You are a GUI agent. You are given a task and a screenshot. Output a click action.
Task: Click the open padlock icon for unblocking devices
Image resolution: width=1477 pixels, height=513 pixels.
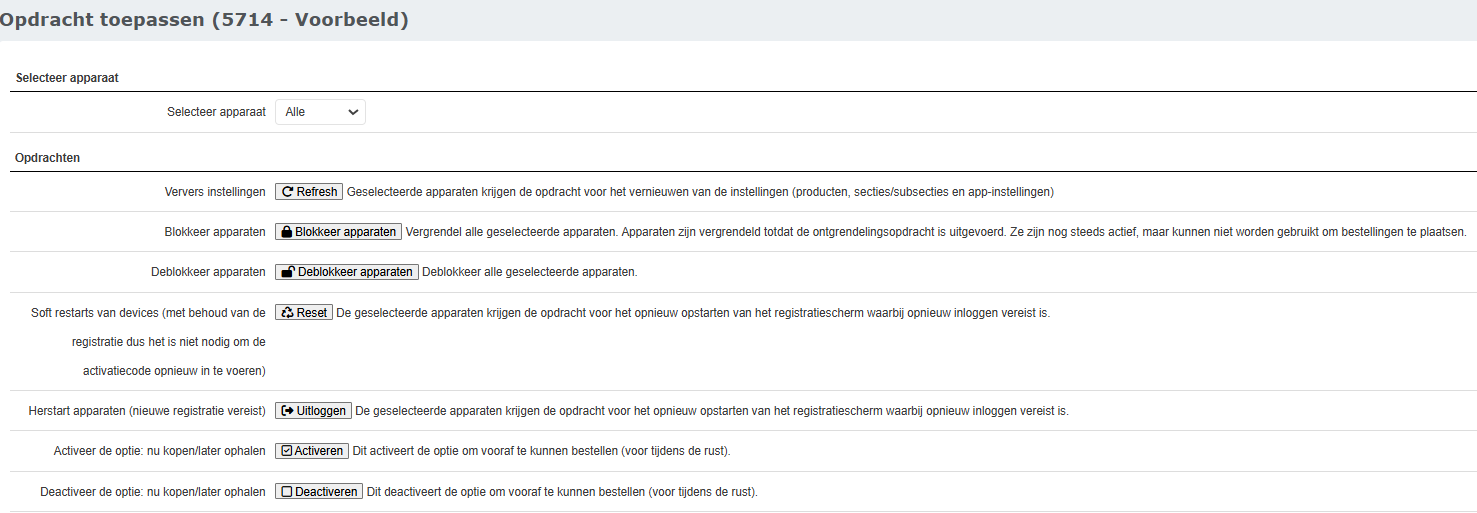pos(288,272)
